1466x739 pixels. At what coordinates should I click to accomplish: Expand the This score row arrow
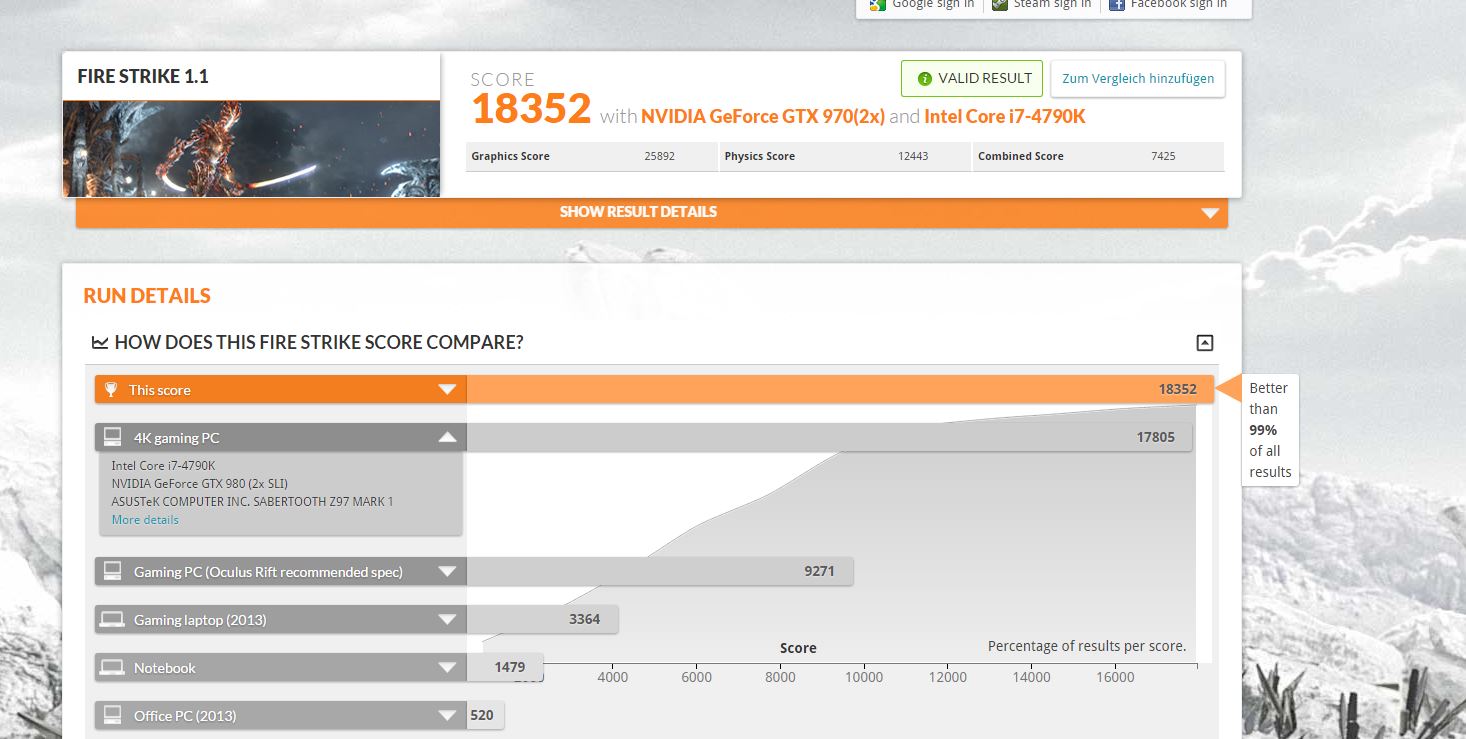pos(447,390)
